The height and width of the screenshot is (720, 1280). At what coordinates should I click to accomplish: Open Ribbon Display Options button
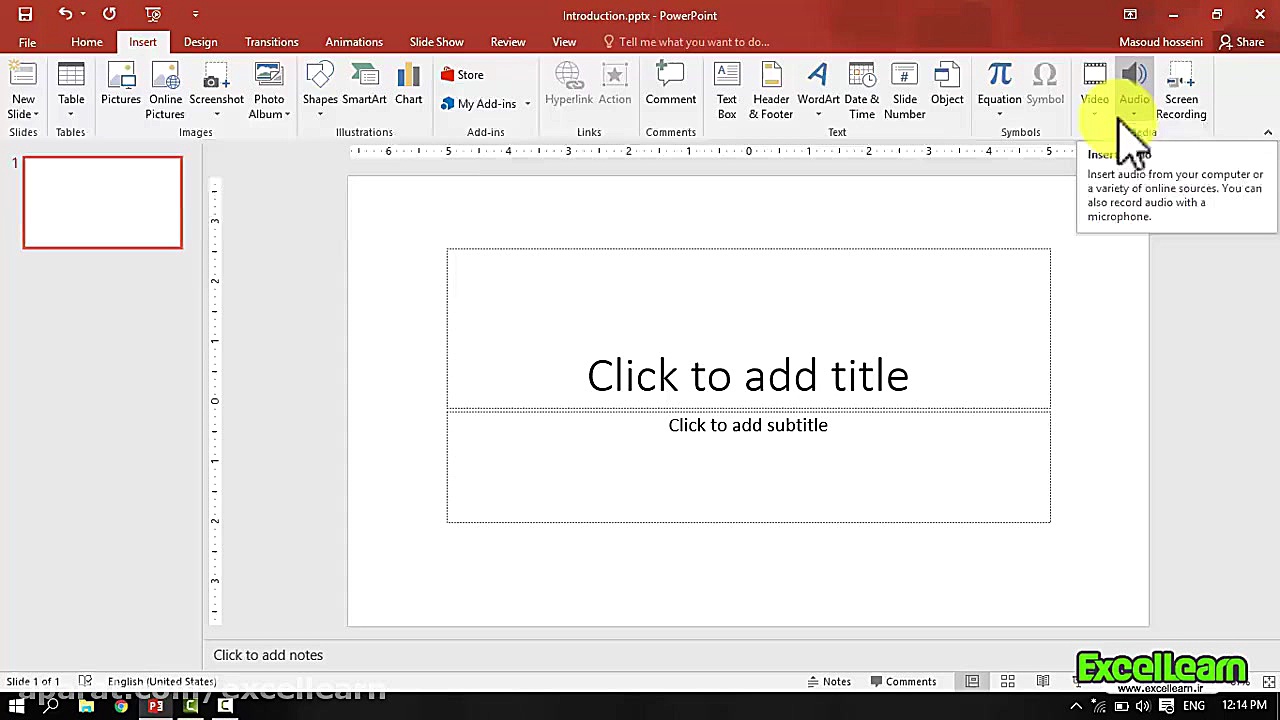(1130, 14)
